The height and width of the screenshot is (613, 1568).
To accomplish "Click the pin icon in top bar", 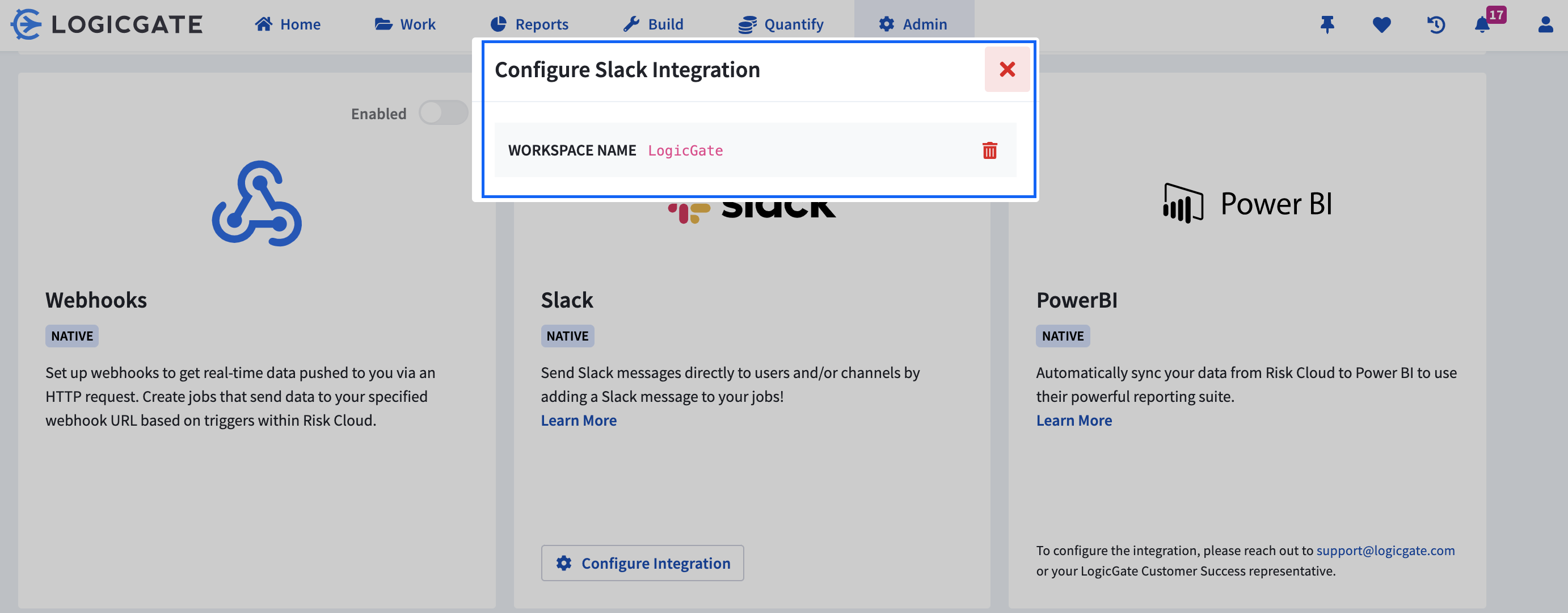I will click(x=1327, y=24).
